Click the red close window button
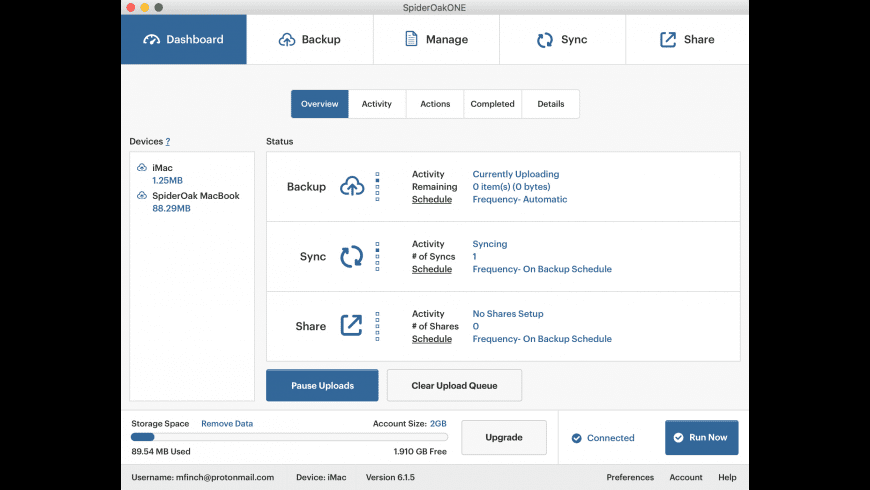 coord(131,7)
